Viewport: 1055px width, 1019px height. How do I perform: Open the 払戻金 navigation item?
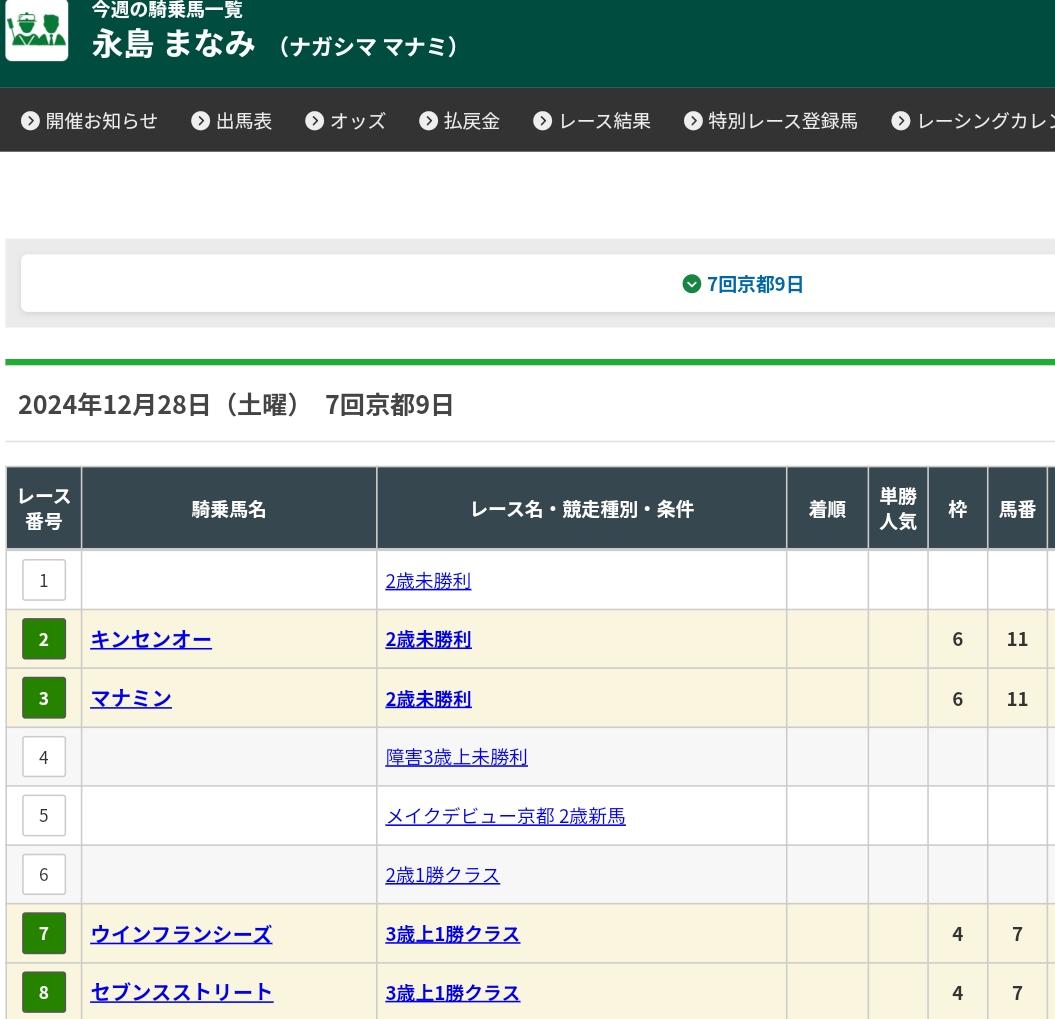click(x=460, y=121)
